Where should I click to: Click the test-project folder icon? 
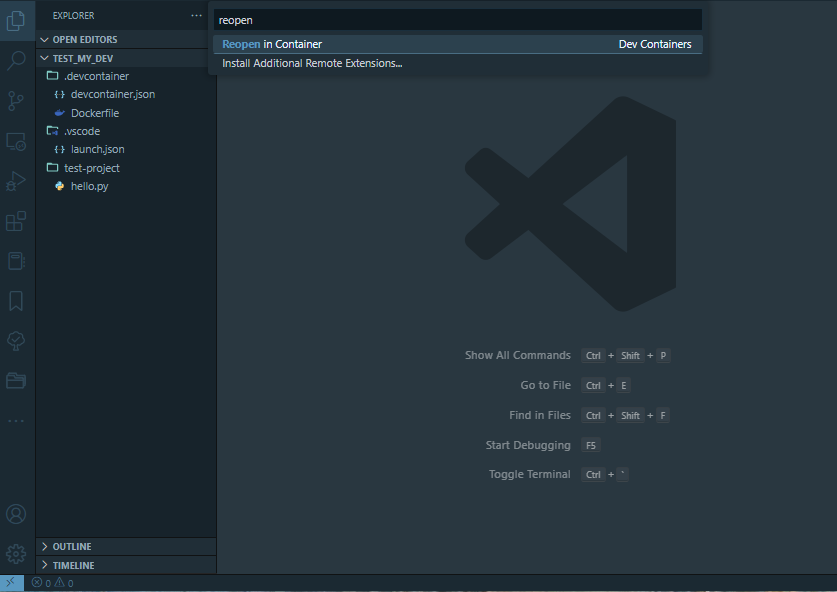tap(52, 168)
